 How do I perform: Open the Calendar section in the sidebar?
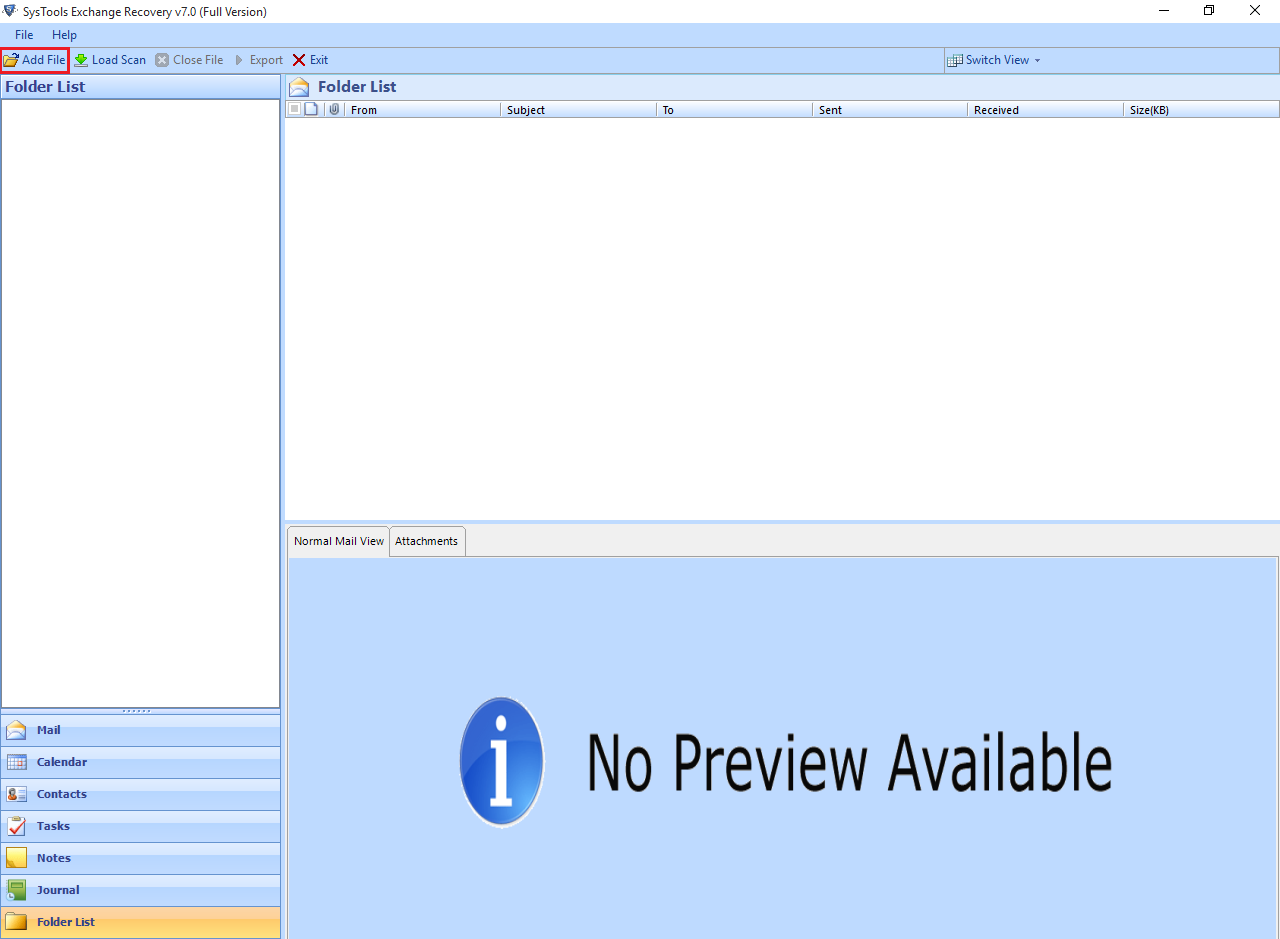click(140, 762)
